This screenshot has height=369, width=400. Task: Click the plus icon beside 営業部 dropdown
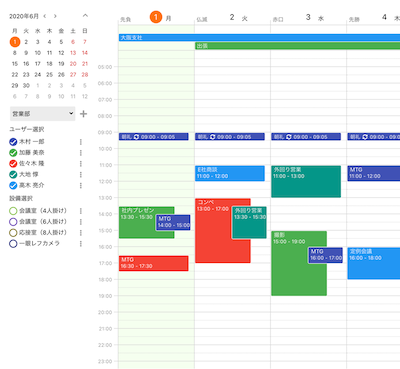[83, 114]
